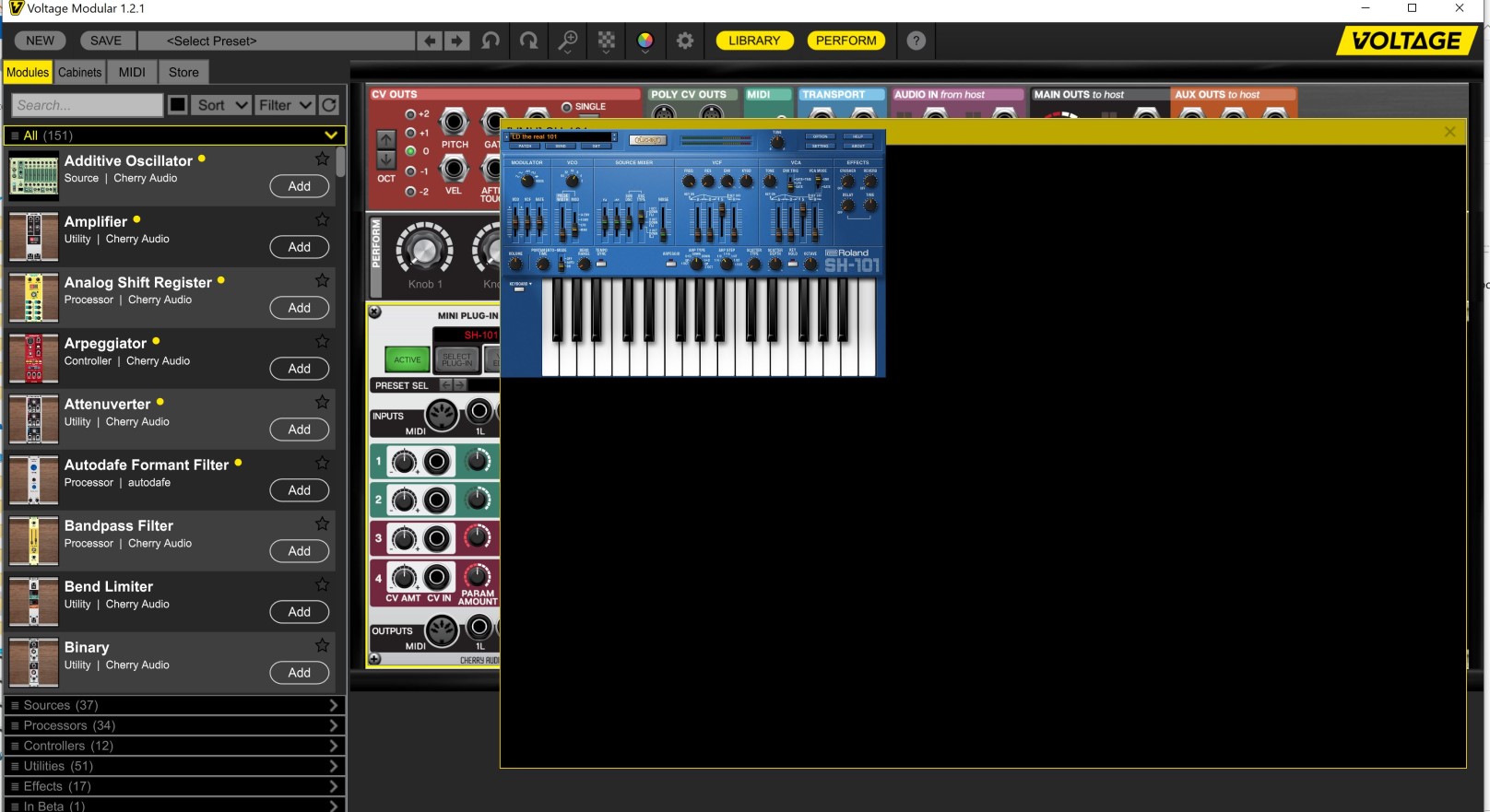The width and height of the screenshot is (1490, 812).
Task: Open the PERFORM view
Action: coord(846,41)
